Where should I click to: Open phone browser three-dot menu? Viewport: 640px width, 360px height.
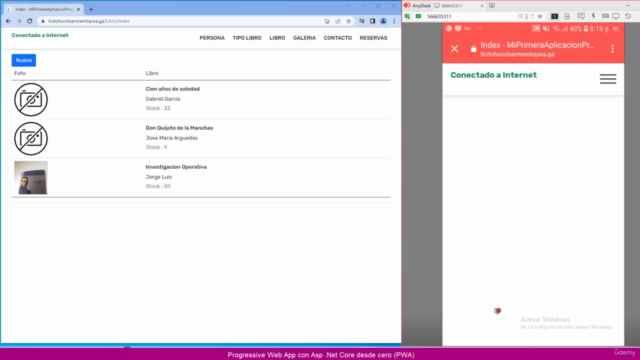coord(613,49)
